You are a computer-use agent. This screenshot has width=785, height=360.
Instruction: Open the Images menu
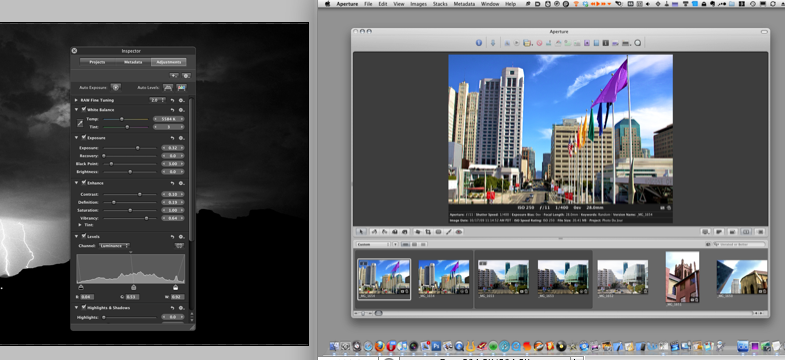coord(418,4)
